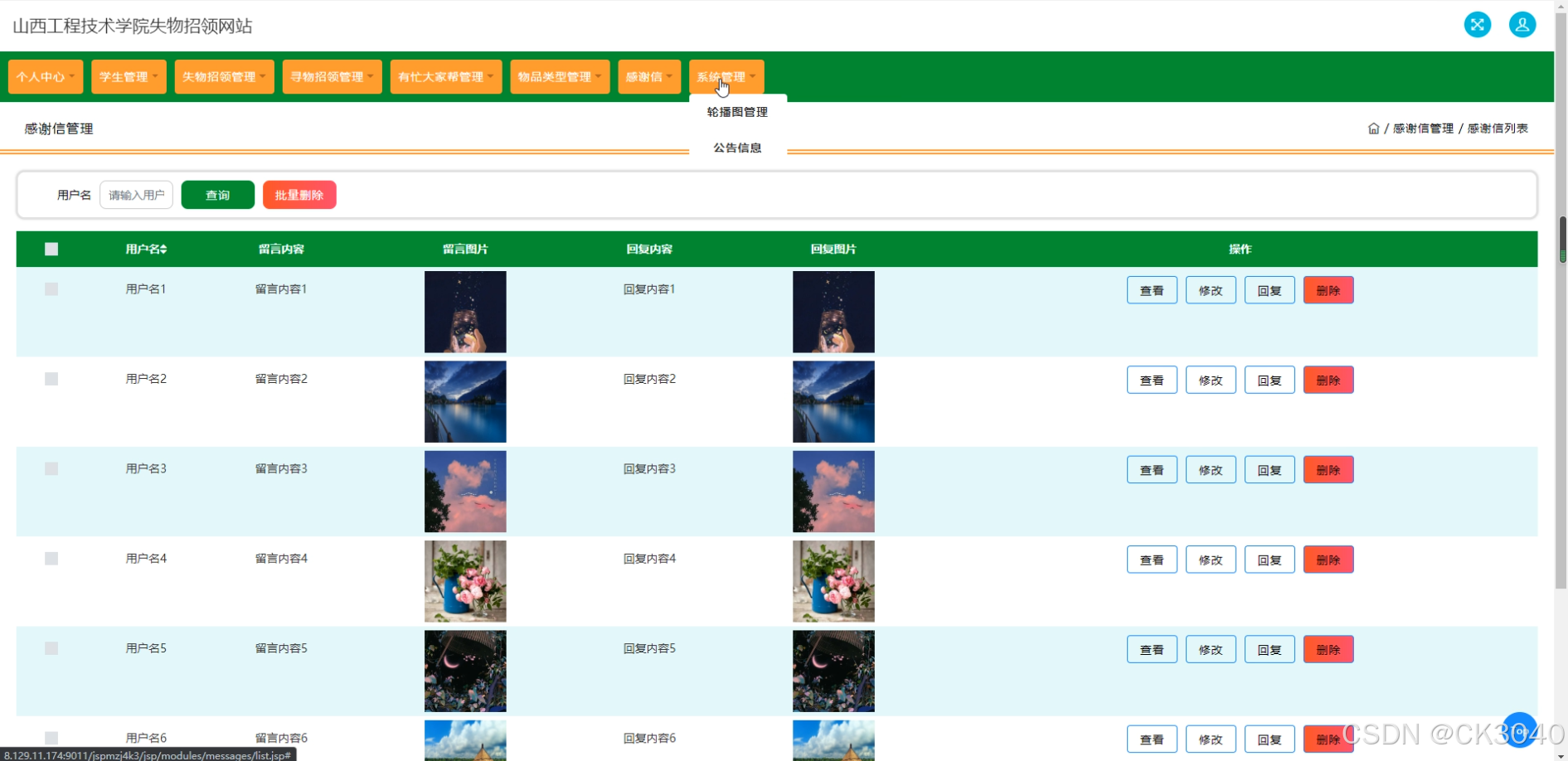Image resolution: width=1568 pixels, height=761 pixels.
Task: Expand the 学生管理 dropdown
Action: click(x=129, y=77)
